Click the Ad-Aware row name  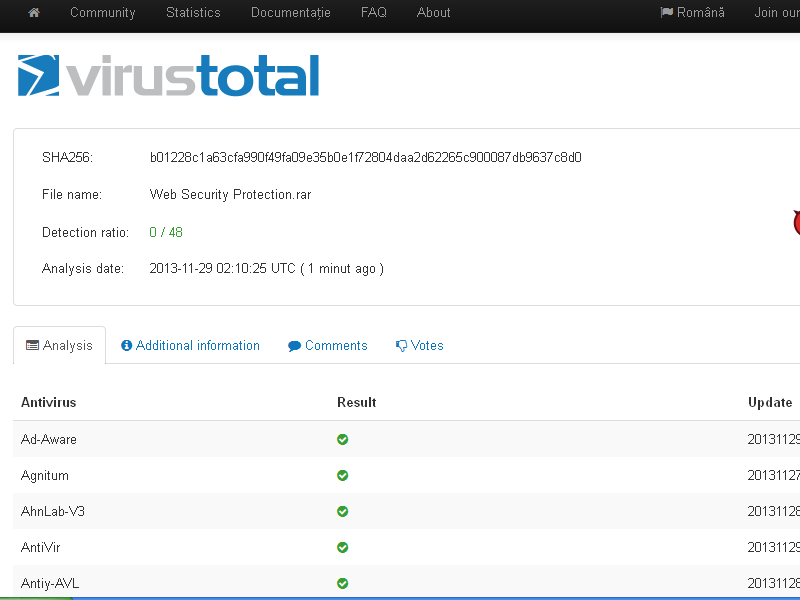pyautogui.click(x=48, y=439)
